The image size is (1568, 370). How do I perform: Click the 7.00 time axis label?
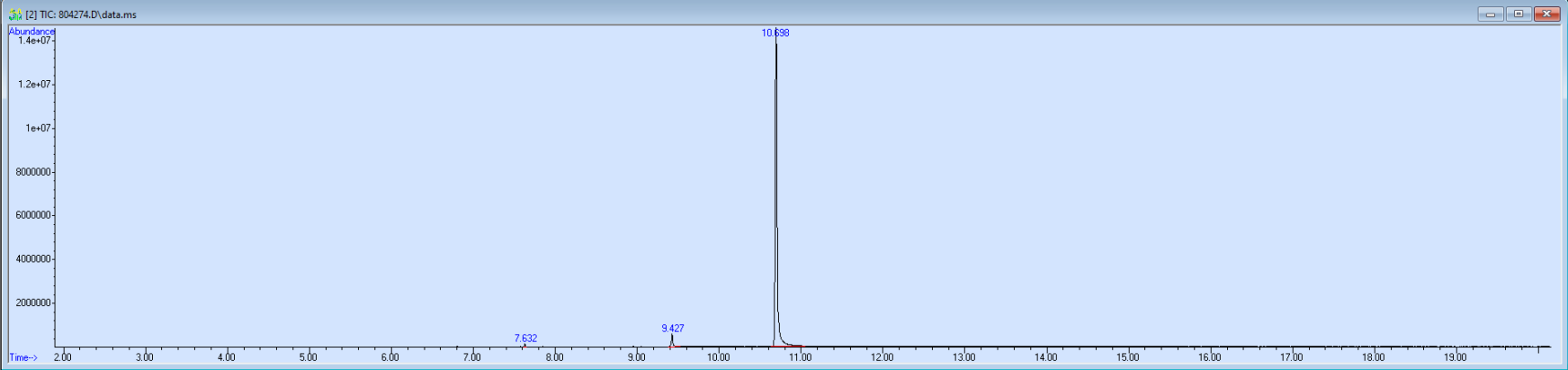point(472,357)
